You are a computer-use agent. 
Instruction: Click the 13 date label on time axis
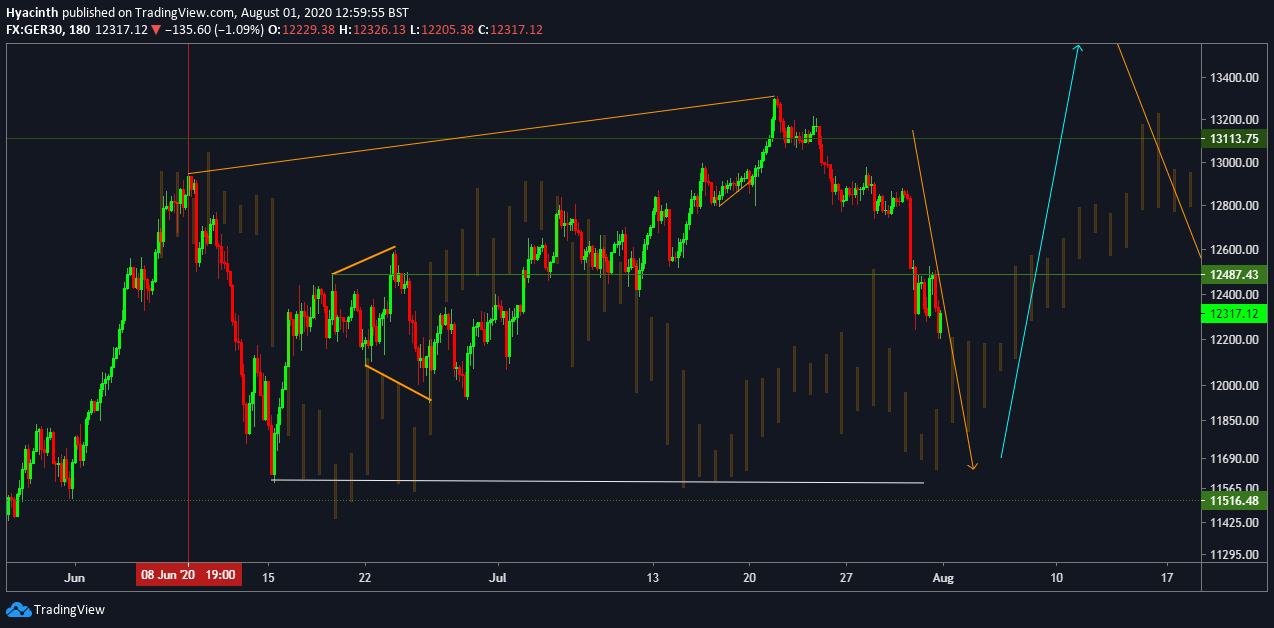point(653,577)
